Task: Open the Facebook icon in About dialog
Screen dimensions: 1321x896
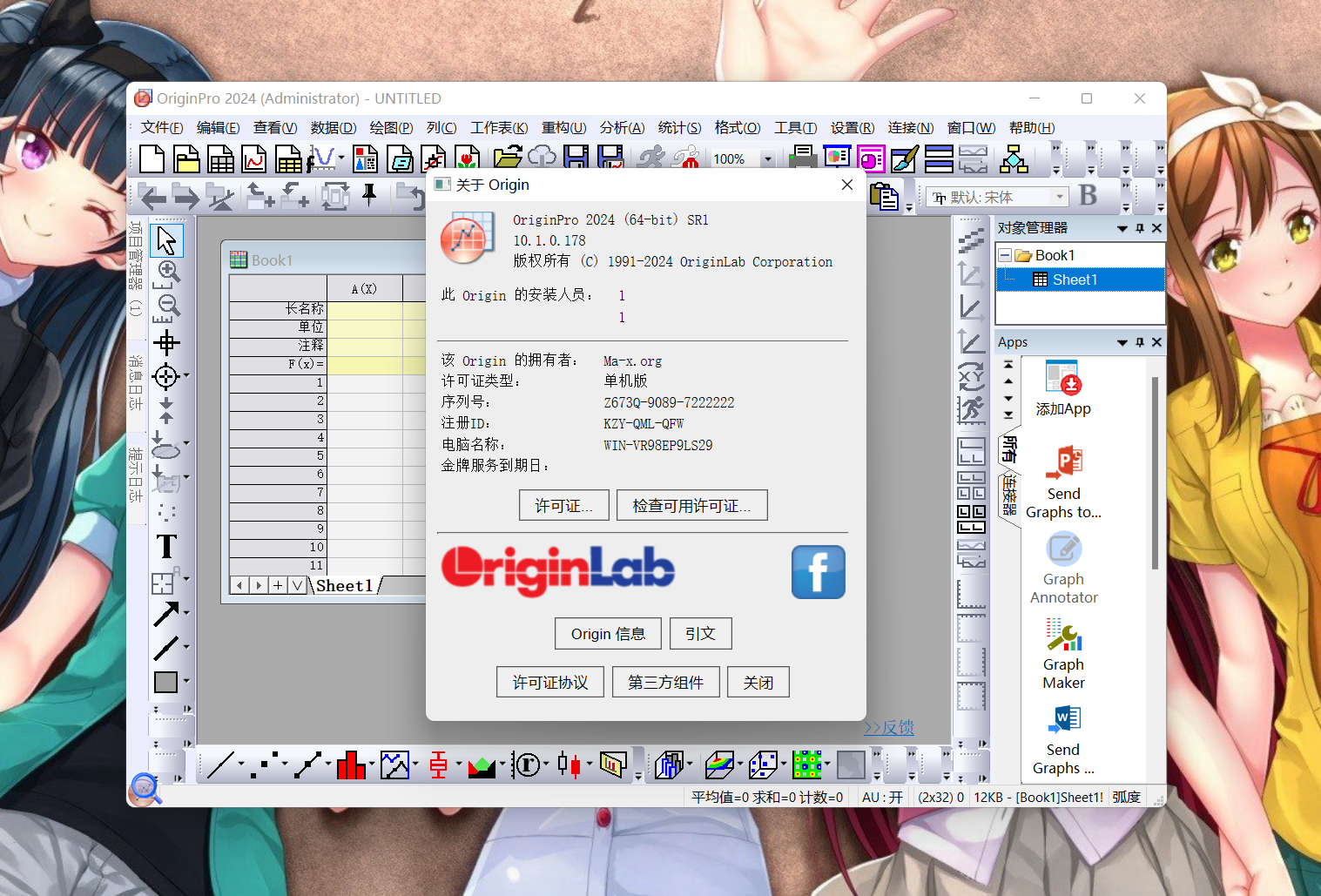Action: tap(818, 572)
